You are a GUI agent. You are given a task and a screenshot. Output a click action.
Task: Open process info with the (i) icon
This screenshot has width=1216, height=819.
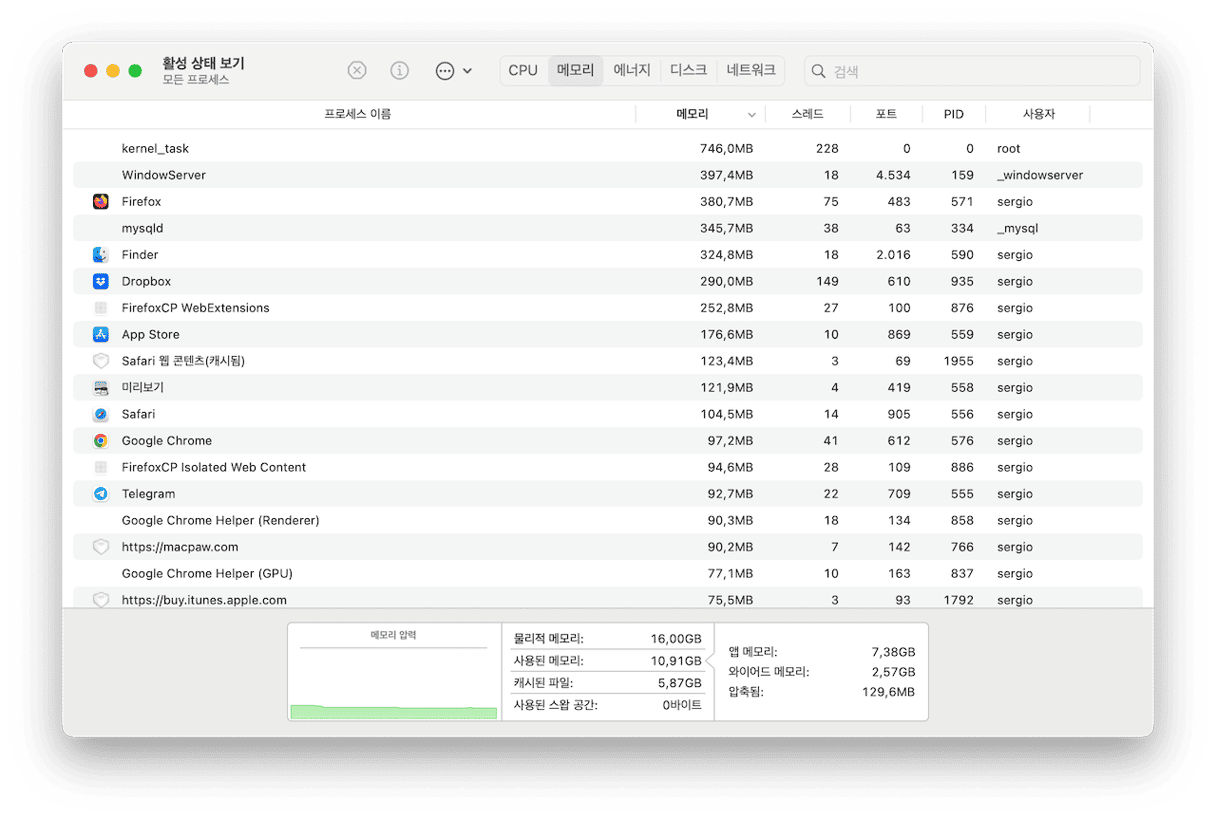click(400, 71)
